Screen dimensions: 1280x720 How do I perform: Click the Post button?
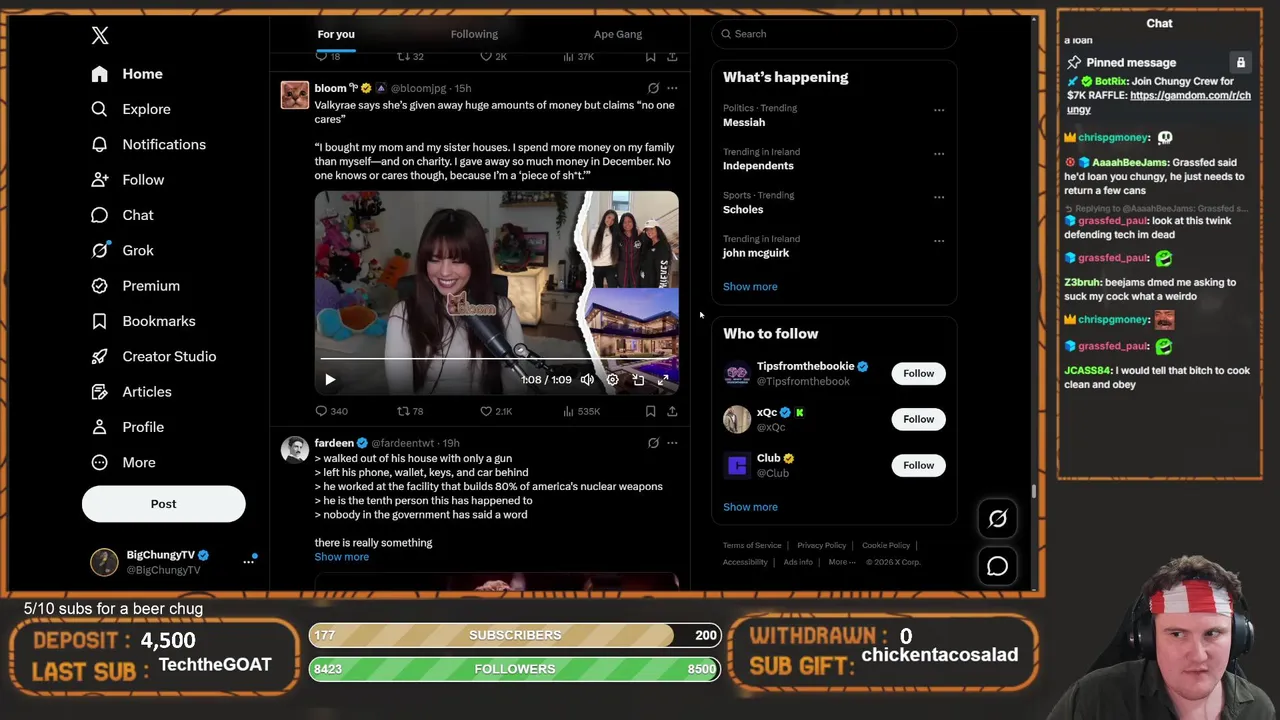pyautogui.click(x=163, y=504)
